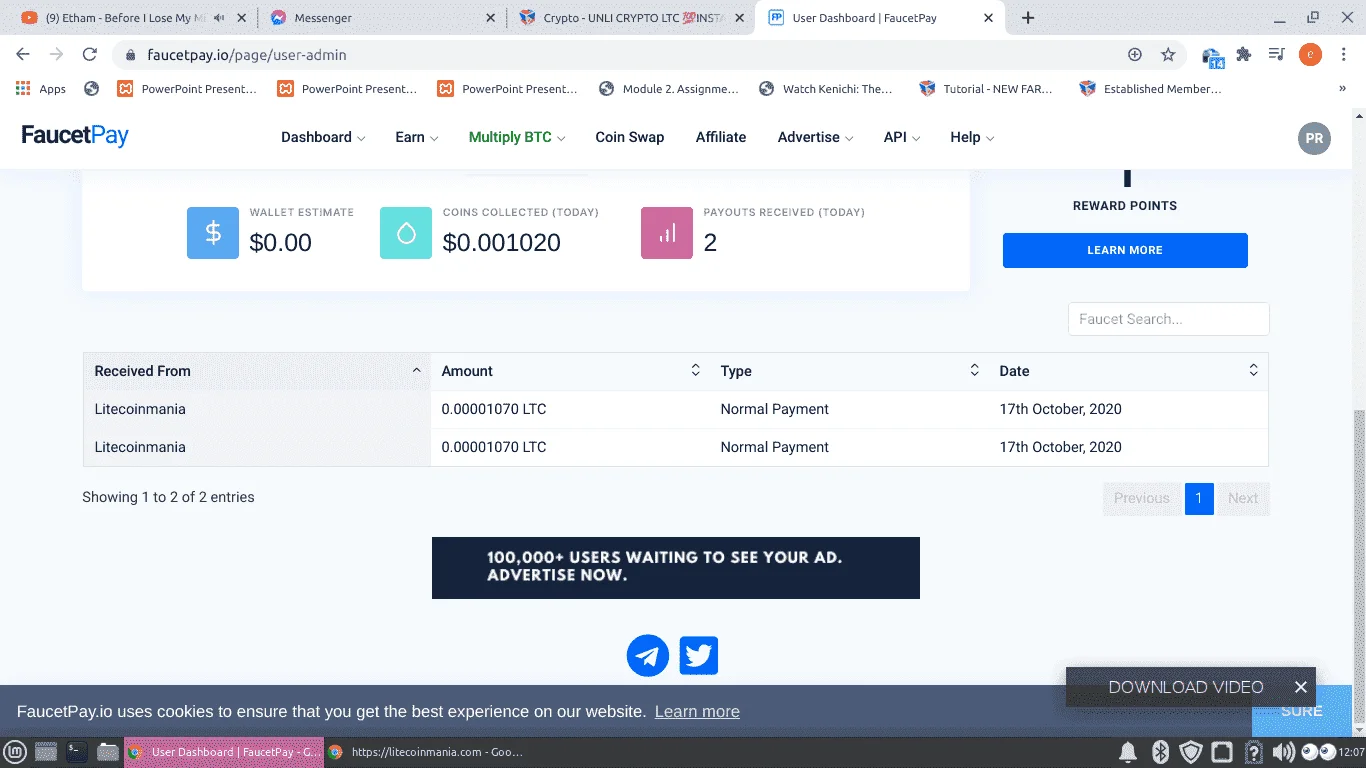Open the file manager folder in taskbar
Image resolution: width=1366 pixels, height=768 pixels.
point(107,752)
